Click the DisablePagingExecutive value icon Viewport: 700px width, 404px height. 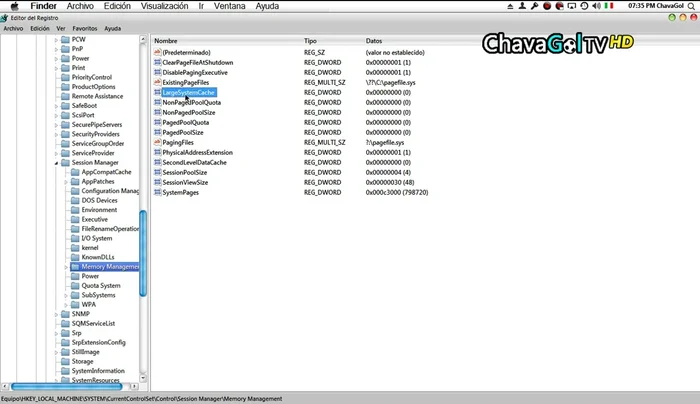[x=157, y=72]
